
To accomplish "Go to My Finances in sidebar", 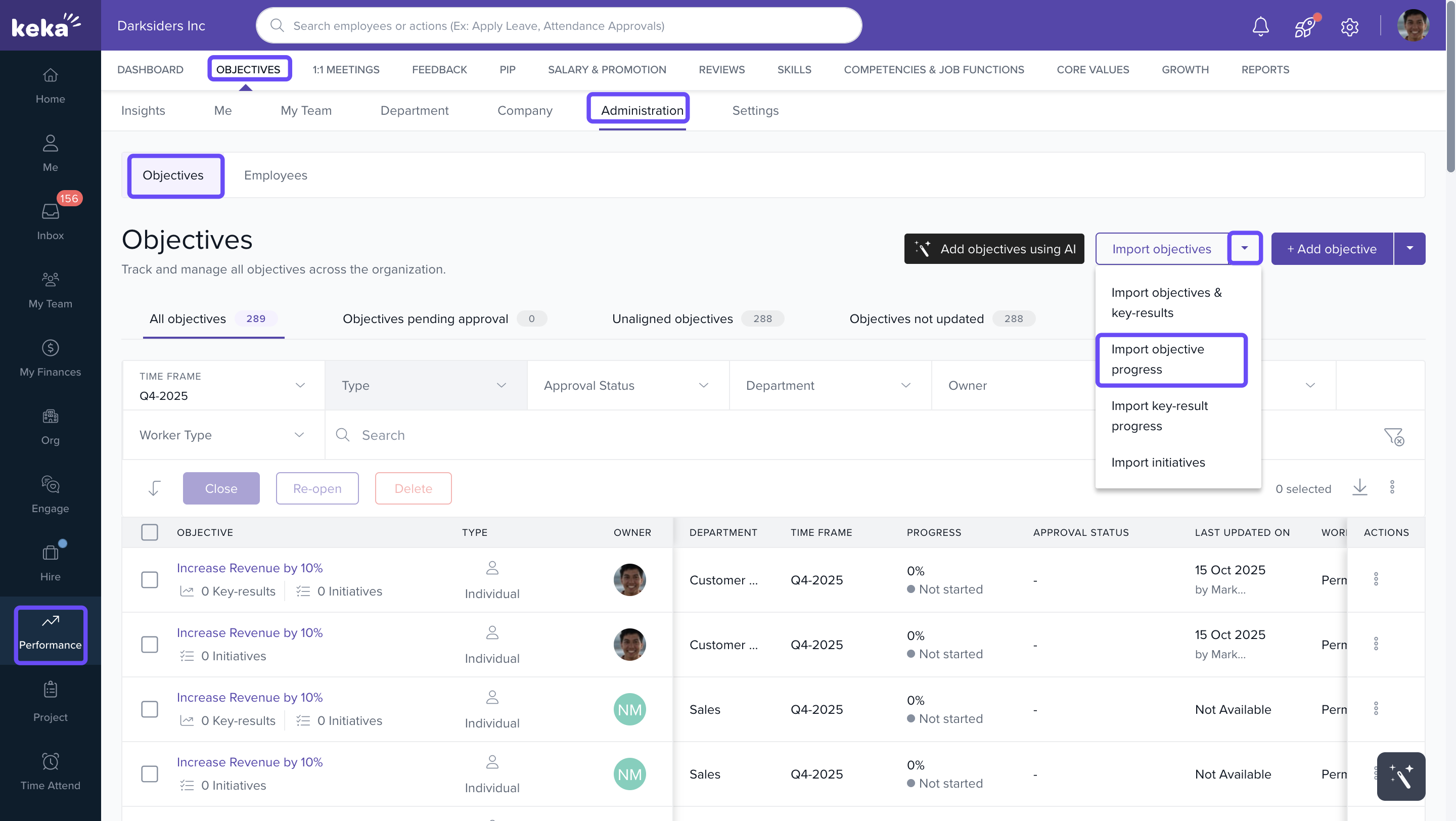I will (51, 357).
